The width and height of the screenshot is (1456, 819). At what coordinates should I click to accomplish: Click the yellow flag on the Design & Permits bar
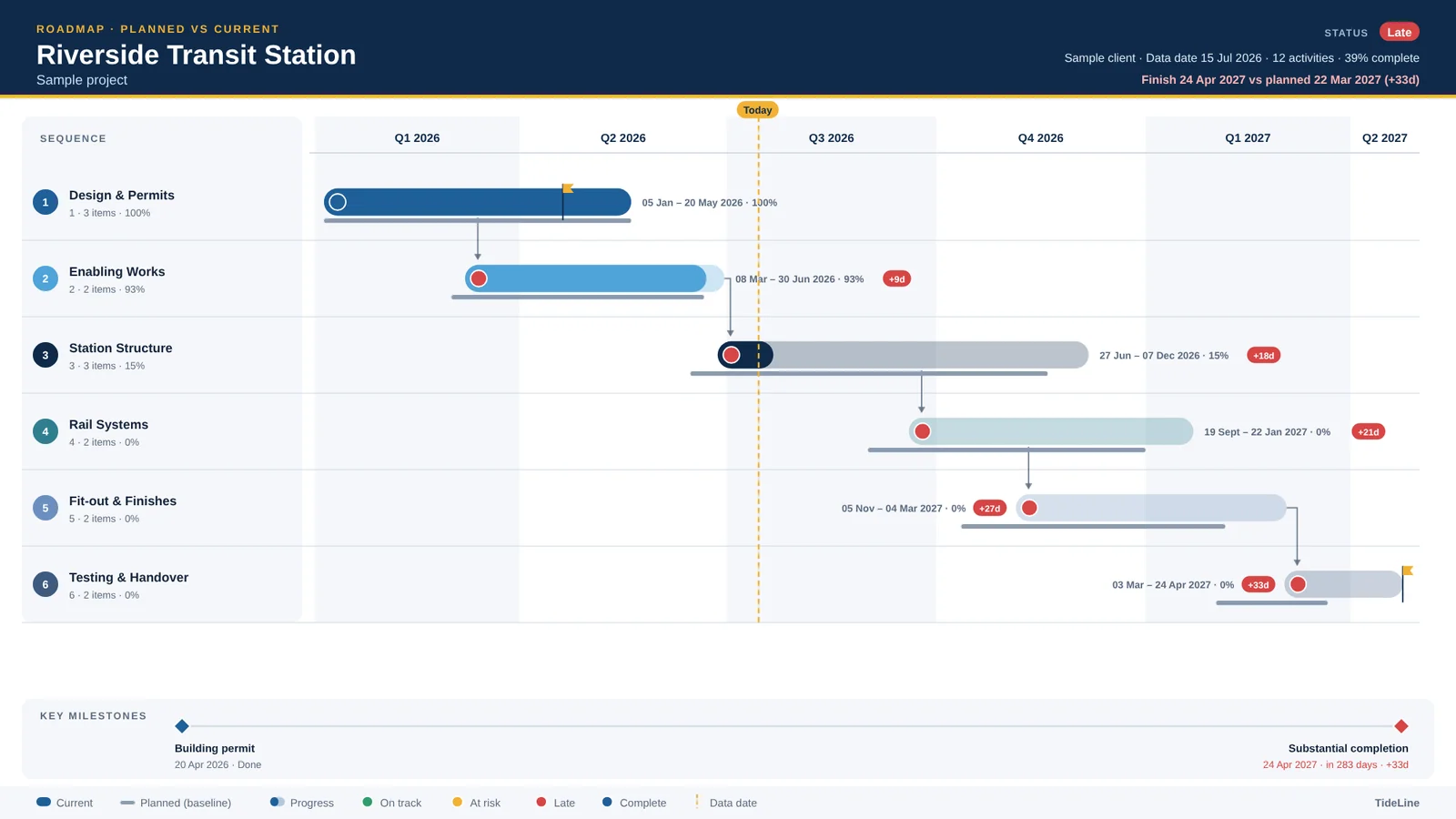pyautogui.click(x=568, y=188)
